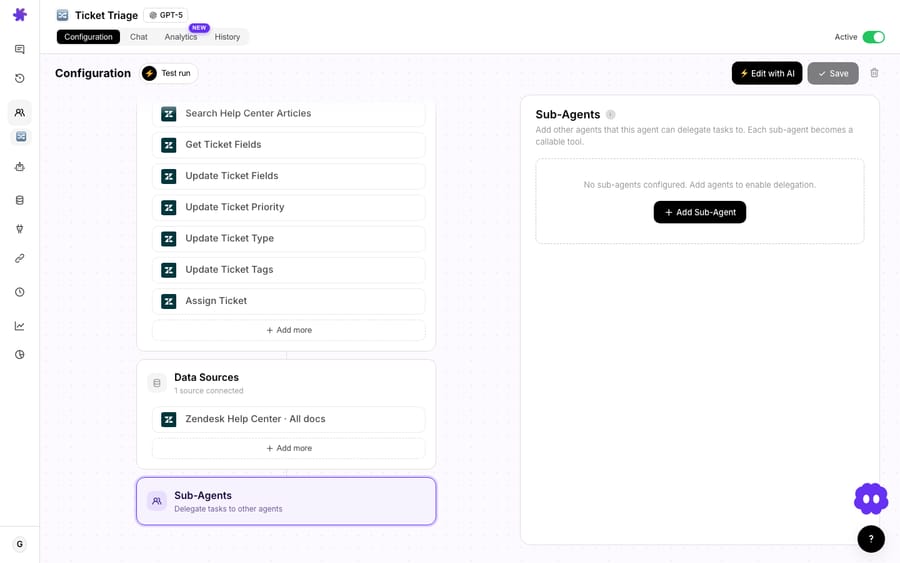Image resolution: width=900 pixels, height=563 pixels.
Task: Expand Add more under tools list
Action: point(289,330)
